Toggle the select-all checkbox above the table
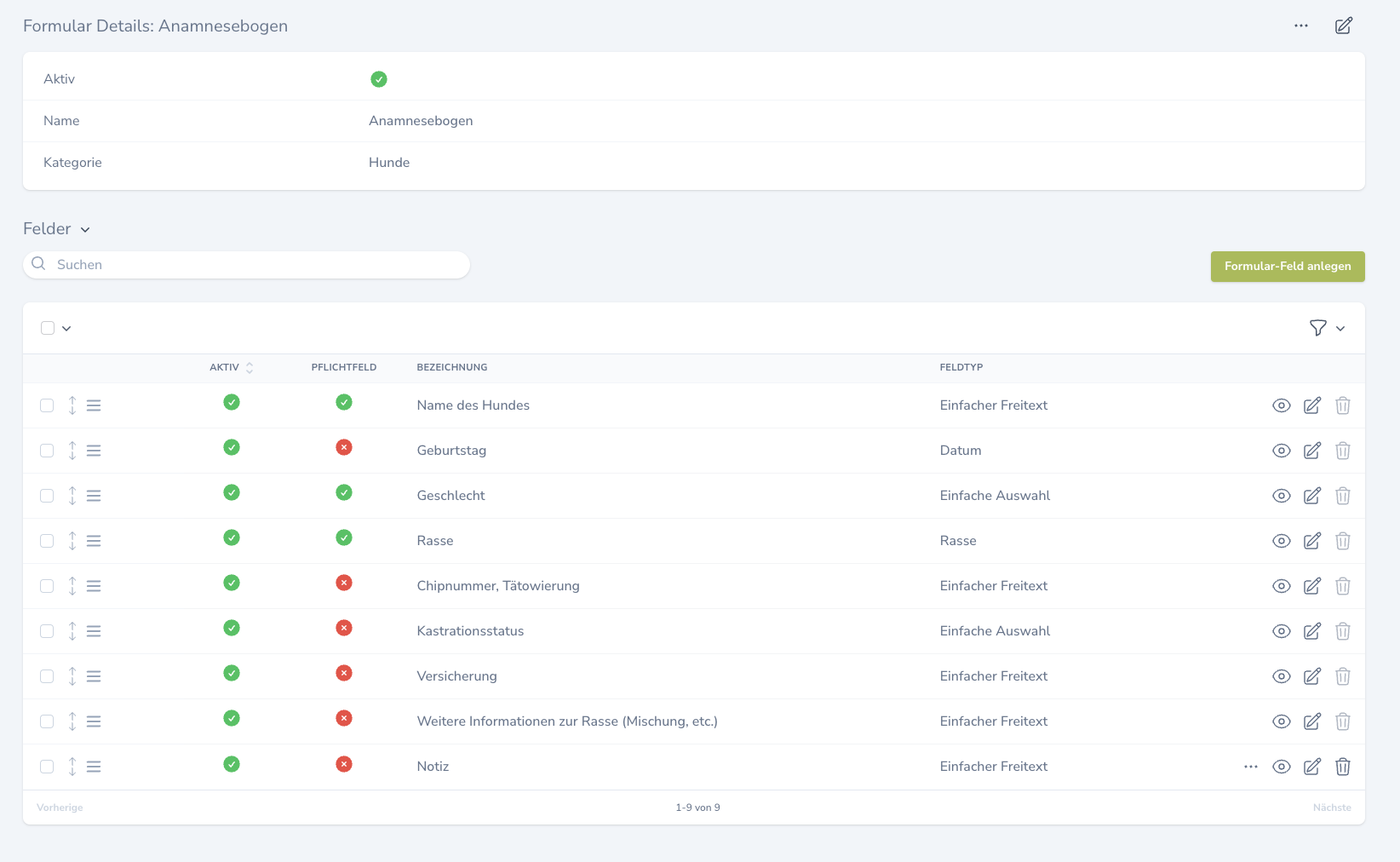 48,328
